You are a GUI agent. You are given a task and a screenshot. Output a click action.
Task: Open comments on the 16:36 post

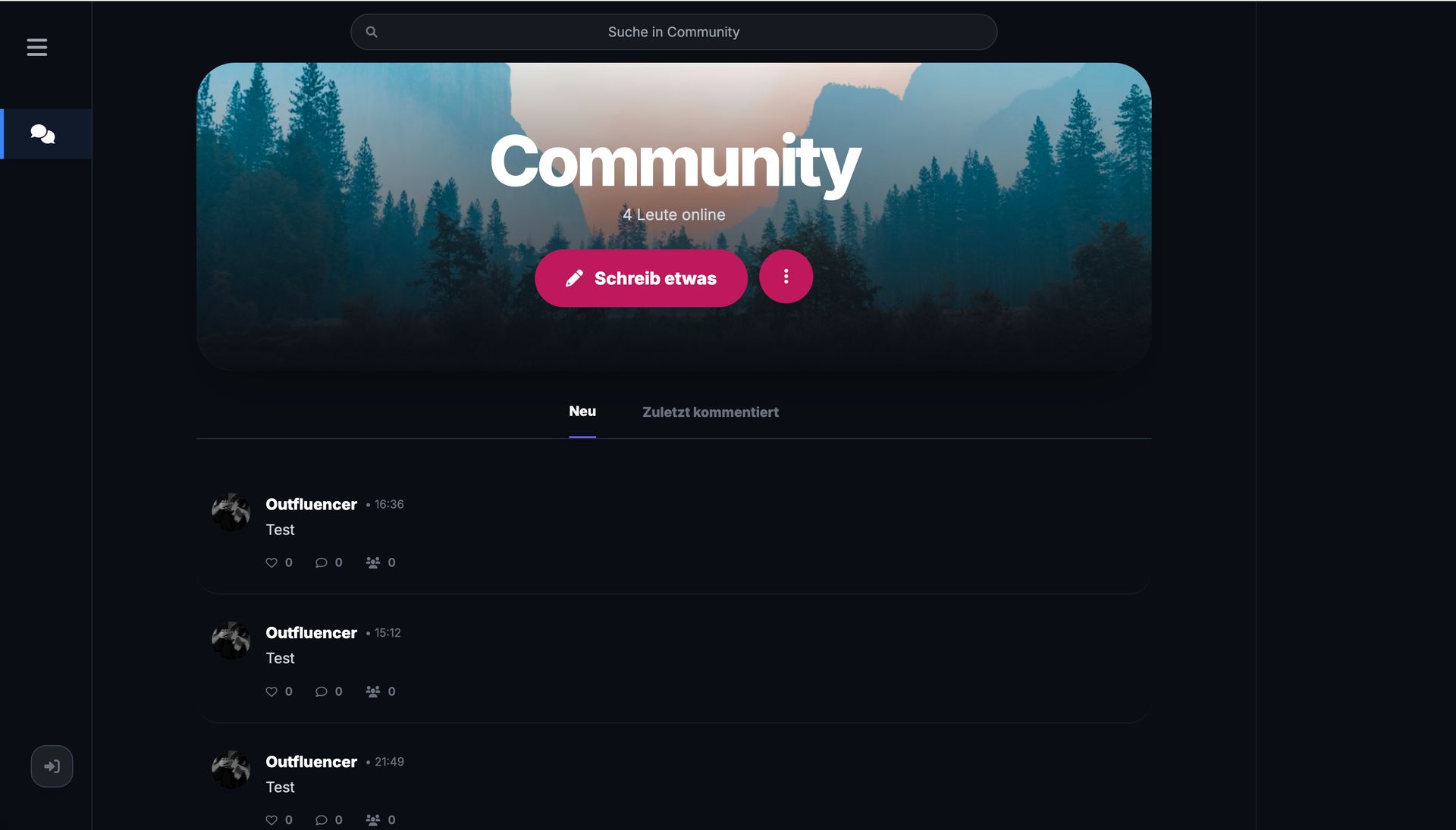pyautogui.click(x=322, y=562)
